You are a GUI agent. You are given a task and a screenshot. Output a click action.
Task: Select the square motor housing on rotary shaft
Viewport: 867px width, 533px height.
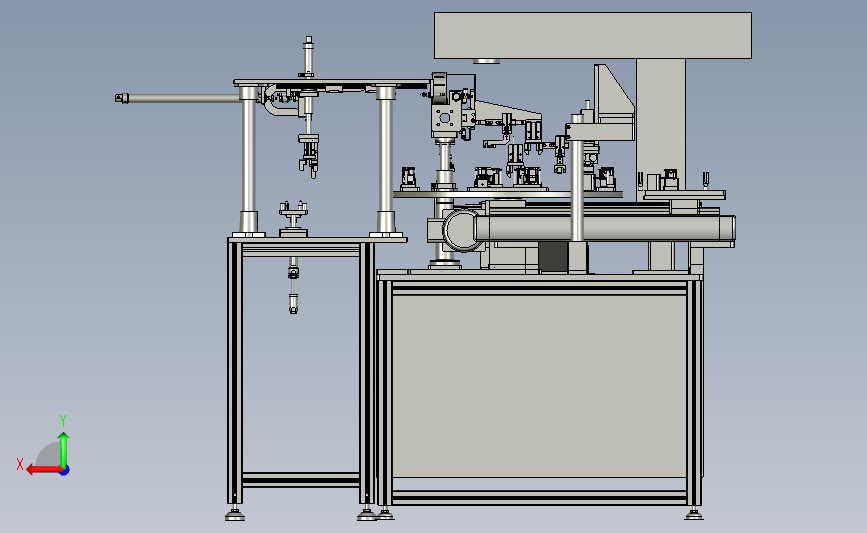[x=445, y=118]
